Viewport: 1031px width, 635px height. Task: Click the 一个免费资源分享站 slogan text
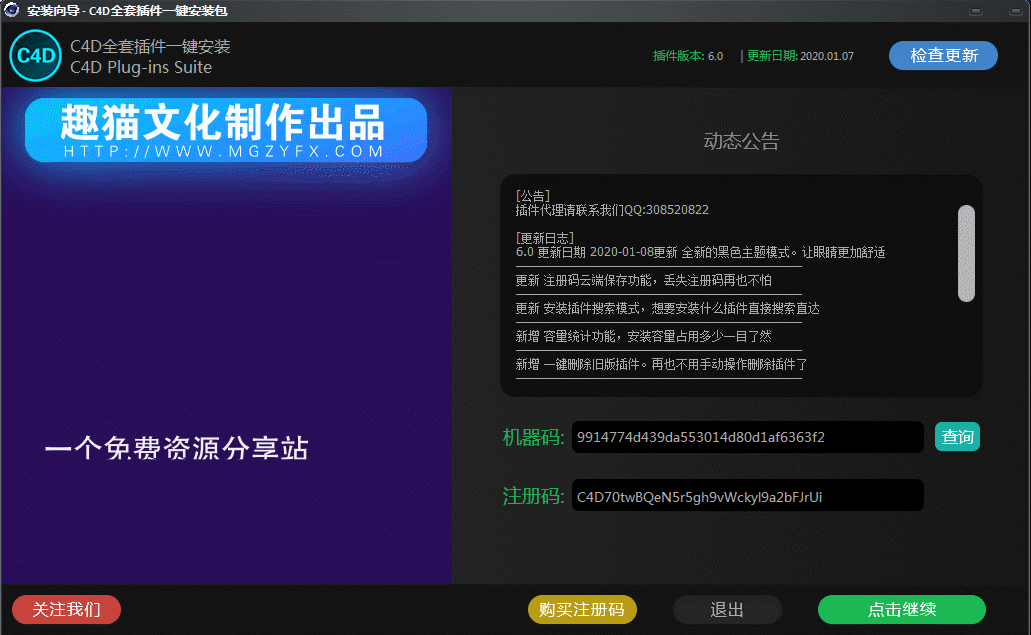177,448
